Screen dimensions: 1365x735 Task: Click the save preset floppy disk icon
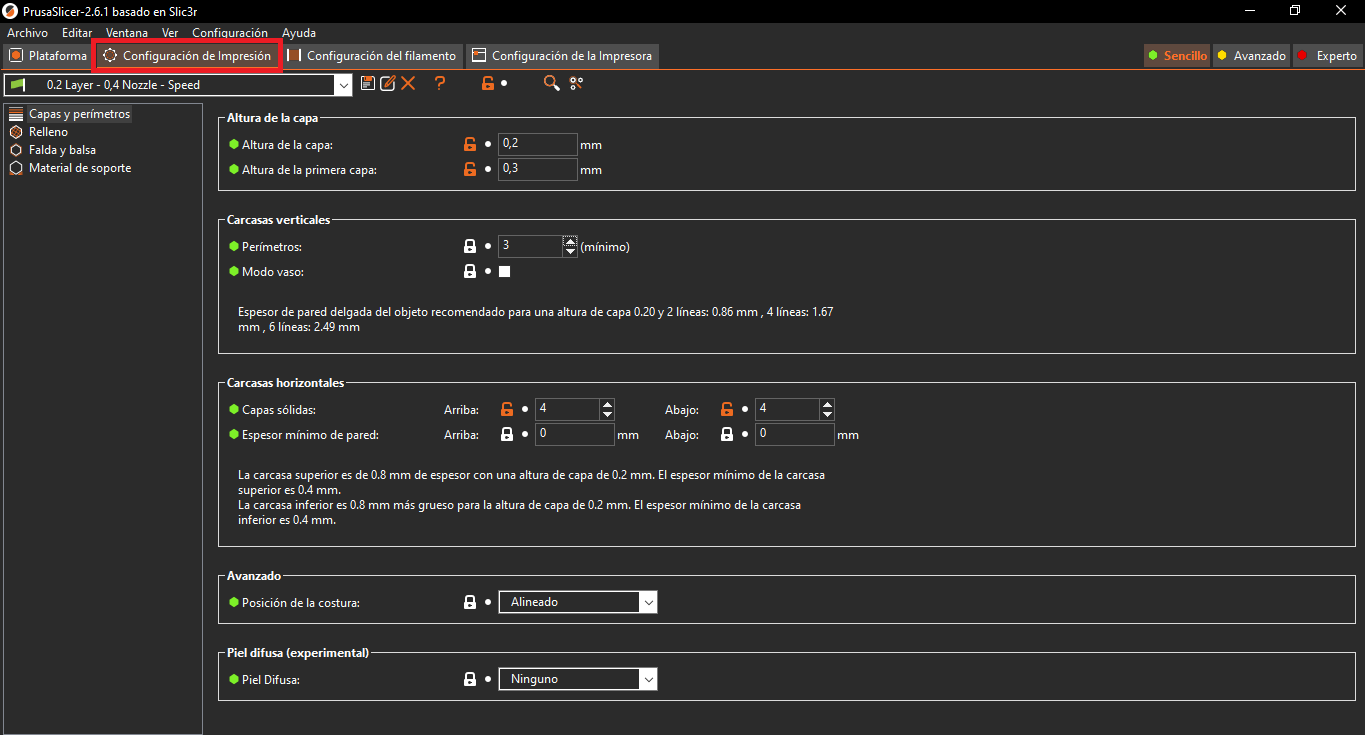(368, 84)
